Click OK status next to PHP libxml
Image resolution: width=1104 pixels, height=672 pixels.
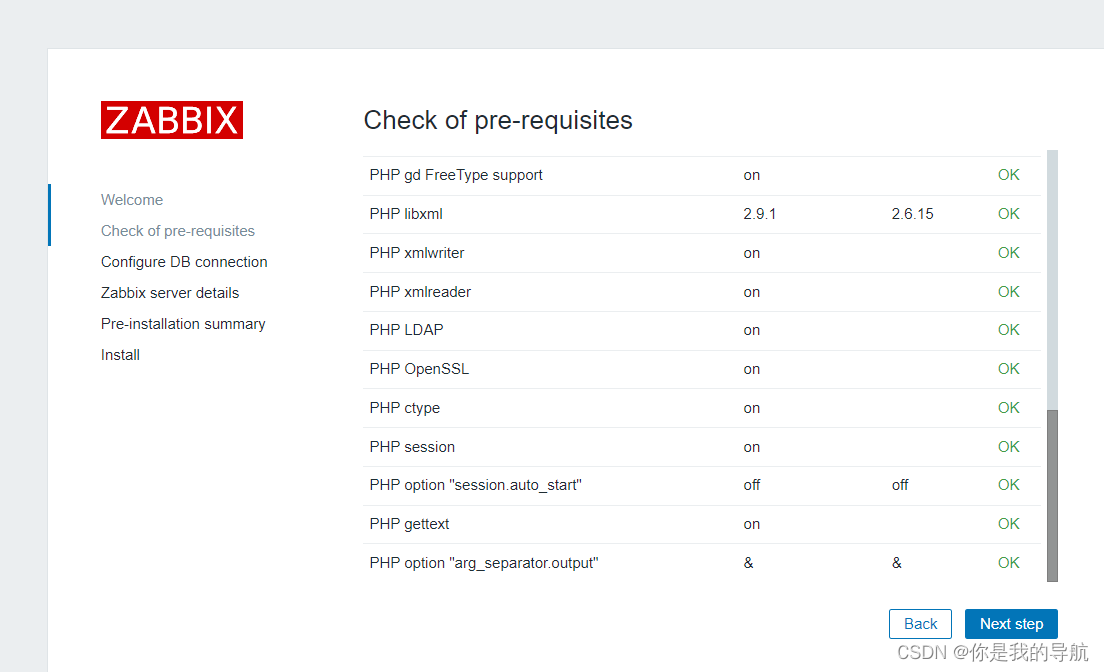click(x=1008, y=213)
